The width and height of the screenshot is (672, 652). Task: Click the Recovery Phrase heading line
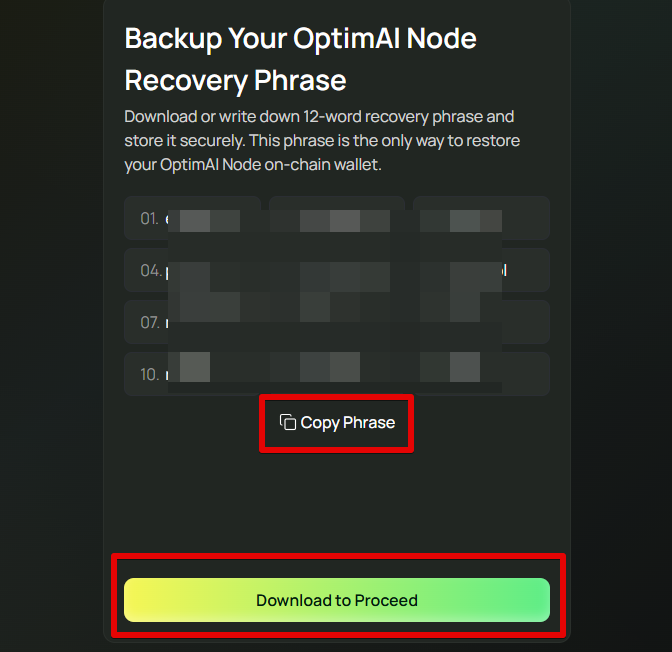point(235,81)
